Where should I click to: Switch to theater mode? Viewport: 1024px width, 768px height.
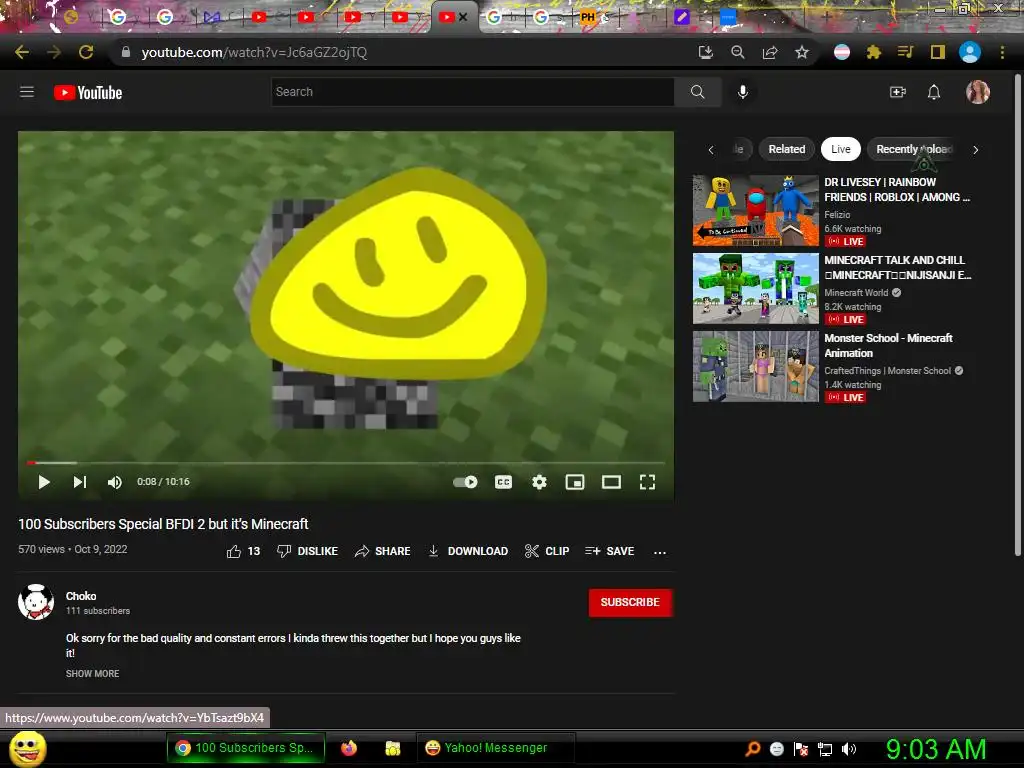[611, 482]
